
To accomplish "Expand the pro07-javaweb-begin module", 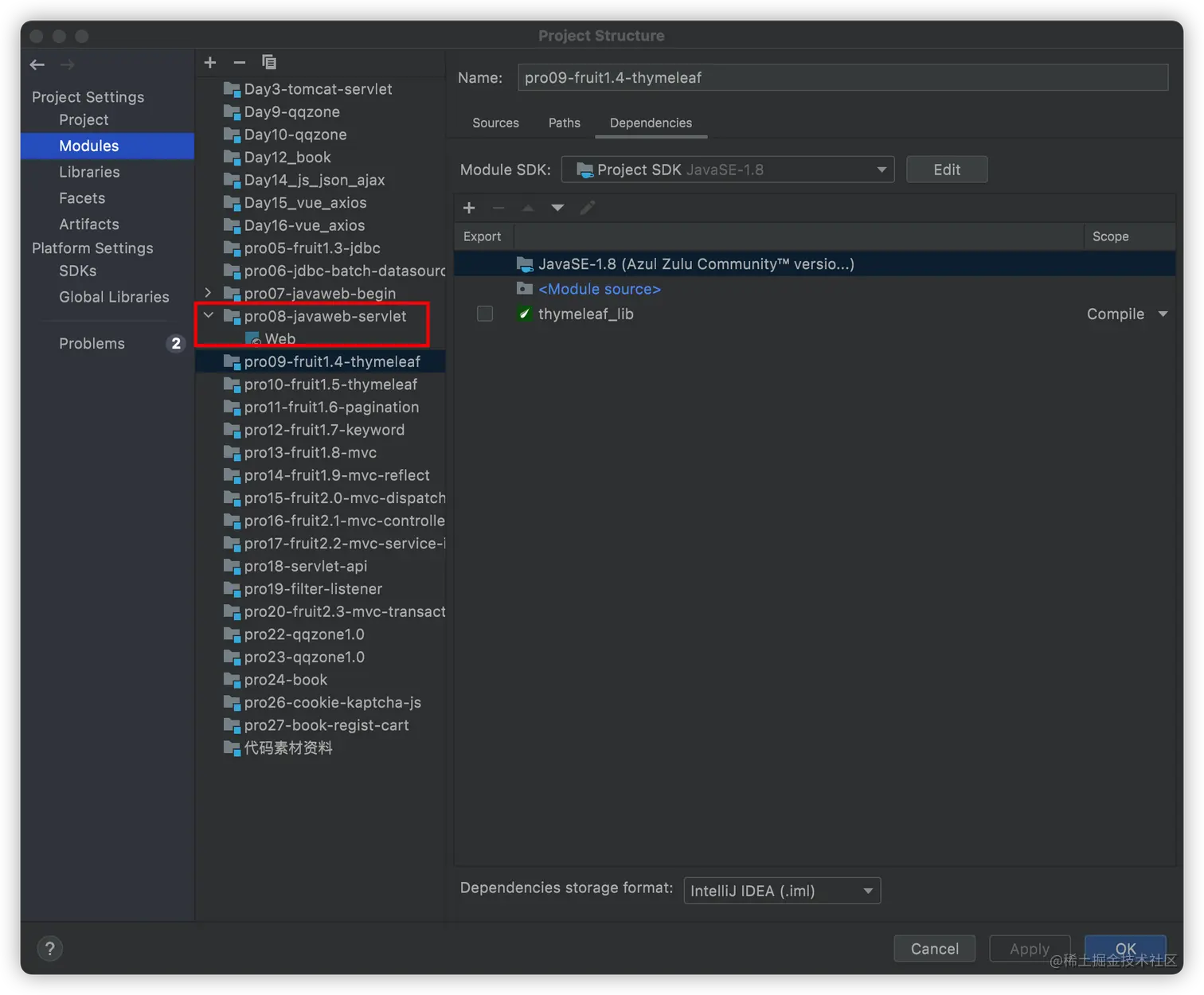I will pyautogui.click(x=208, y=293).
